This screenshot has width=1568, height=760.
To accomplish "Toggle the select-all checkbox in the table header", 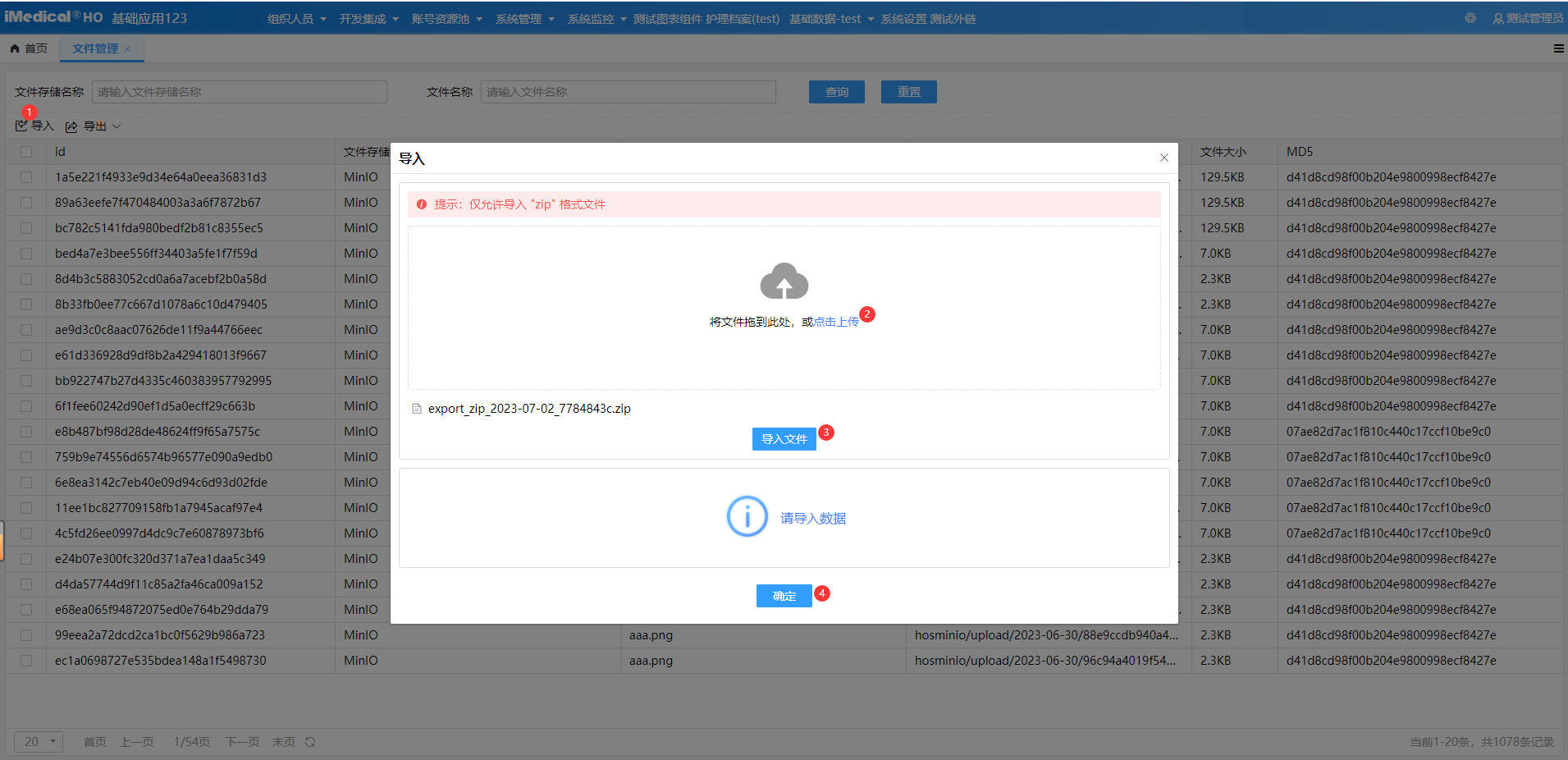I will (x=26, y=152).
